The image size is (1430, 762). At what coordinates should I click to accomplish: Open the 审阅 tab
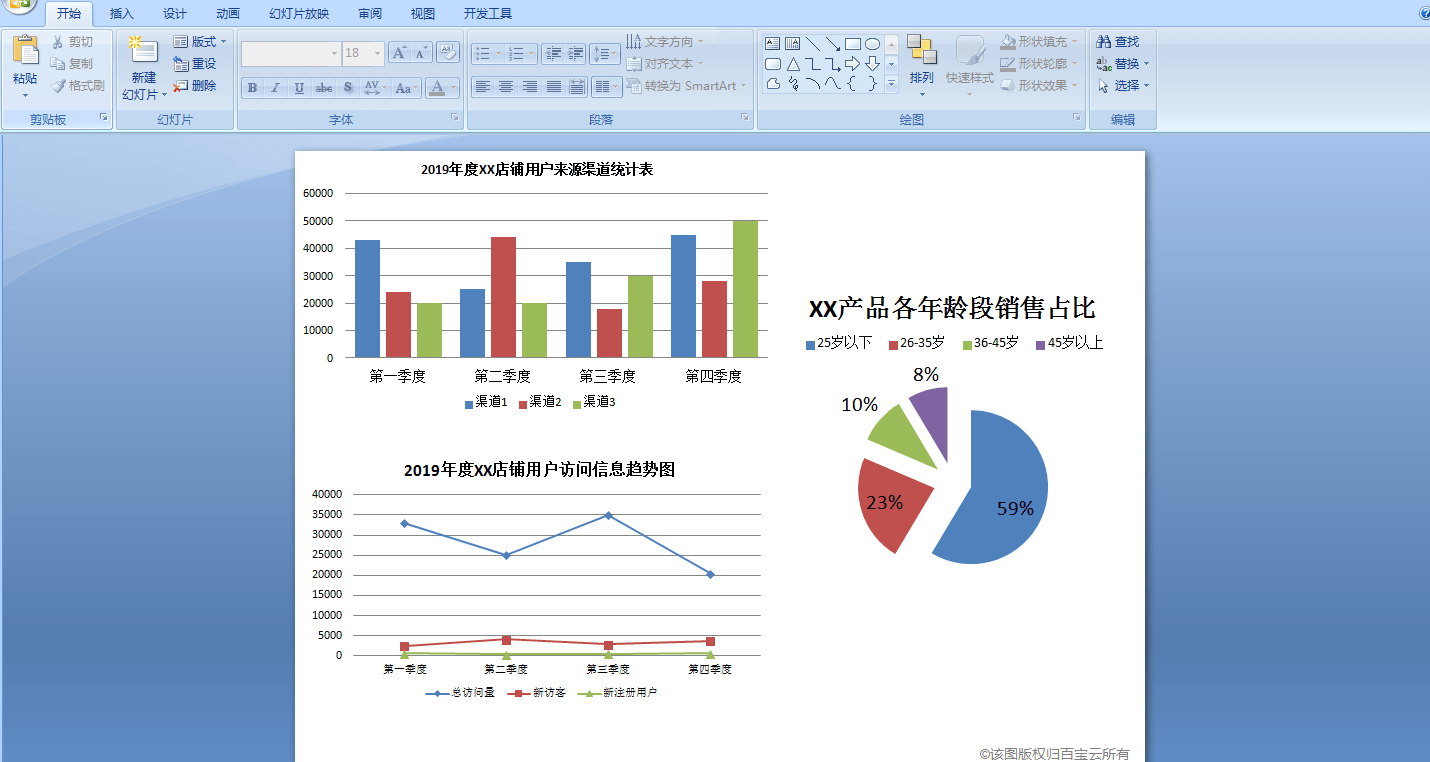coord(370,14)
